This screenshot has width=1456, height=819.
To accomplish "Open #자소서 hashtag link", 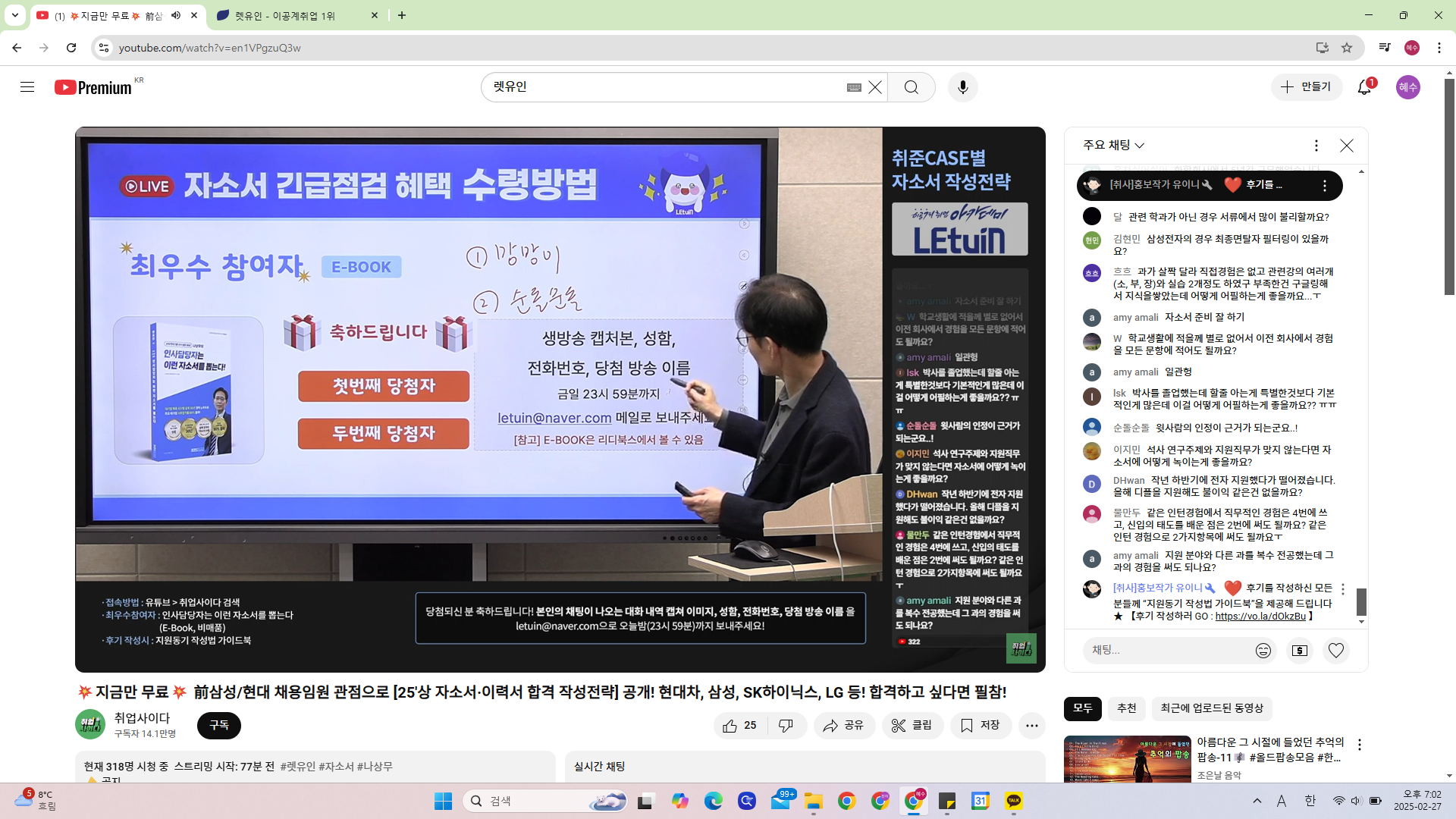I will coord(336,767).
